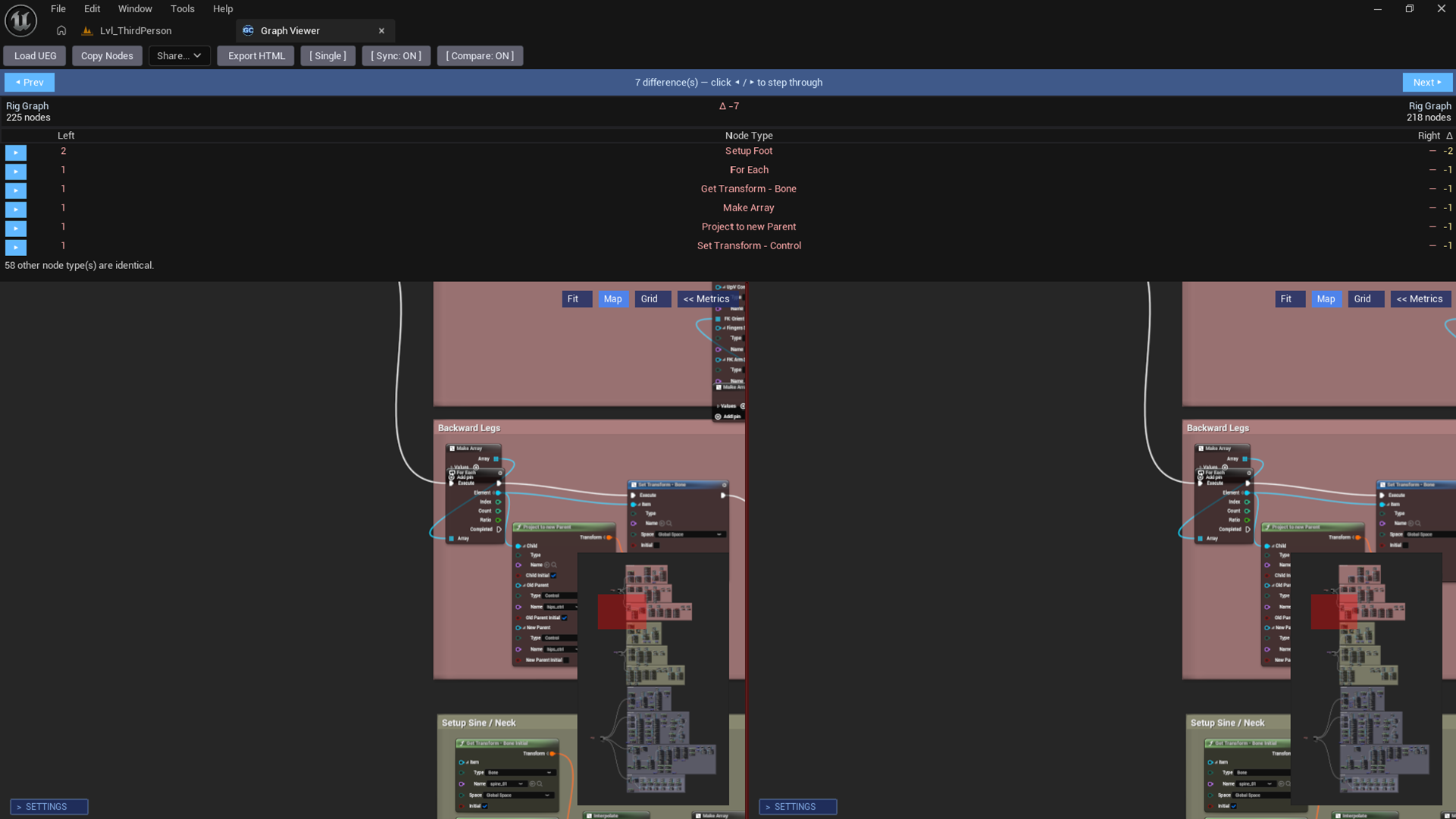Toggle Map in the left graph pane
Image resolution: width=1456 pixels, height=819 pixels.
click(612, 299)
